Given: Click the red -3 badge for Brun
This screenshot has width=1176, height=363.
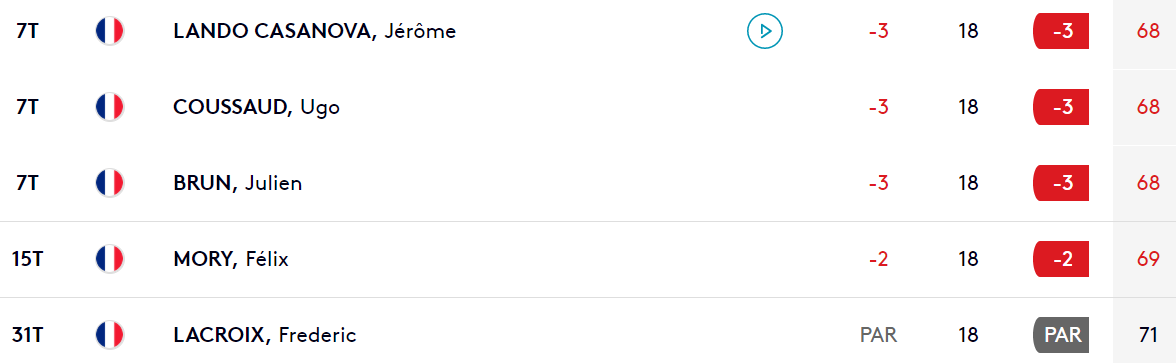Looking at the screenshot, I should point(1060,183).
